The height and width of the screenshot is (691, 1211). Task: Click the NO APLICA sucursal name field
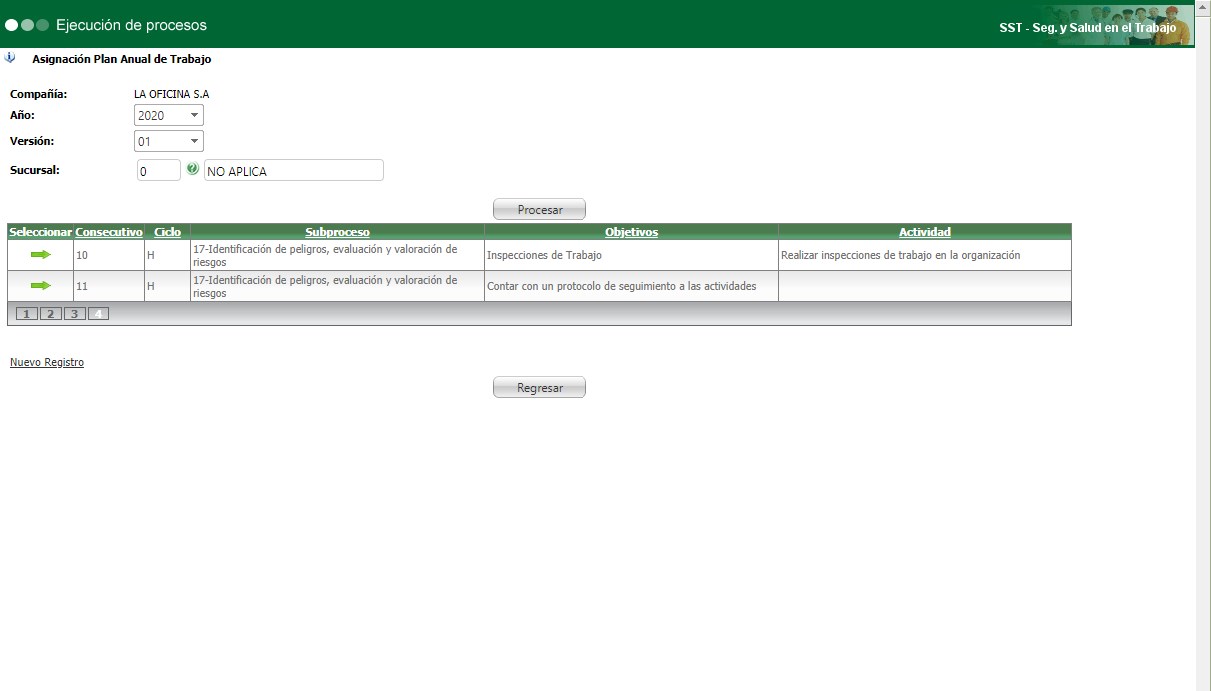point(293,171)
